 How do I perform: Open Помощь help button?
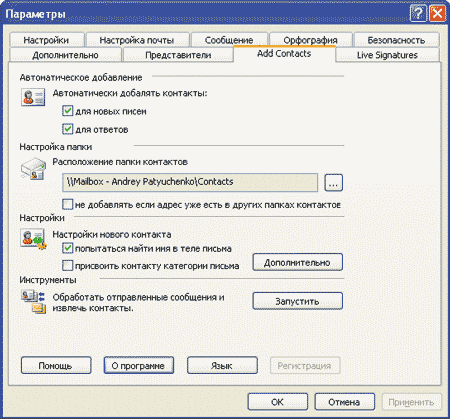pos(56,365)
